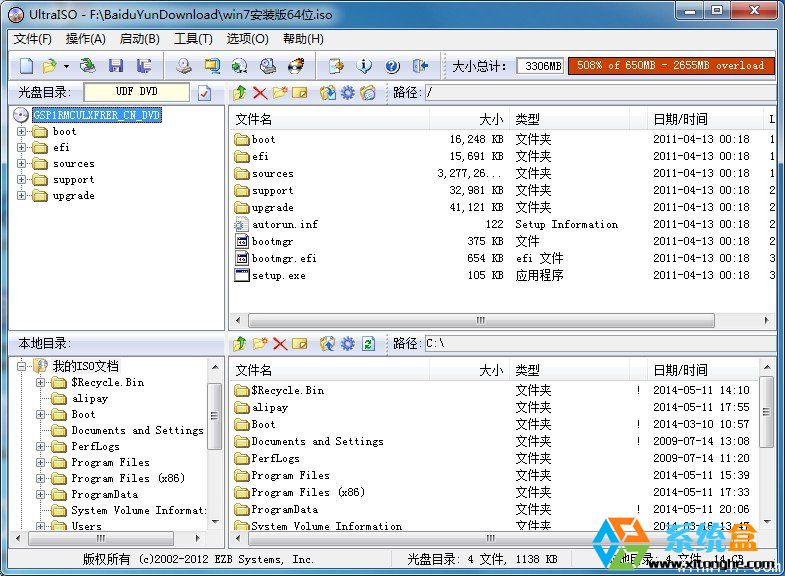The image size is (785, 576).
Task: Click the Info balloon toolbar icon
Action: [x=364, y=66]
